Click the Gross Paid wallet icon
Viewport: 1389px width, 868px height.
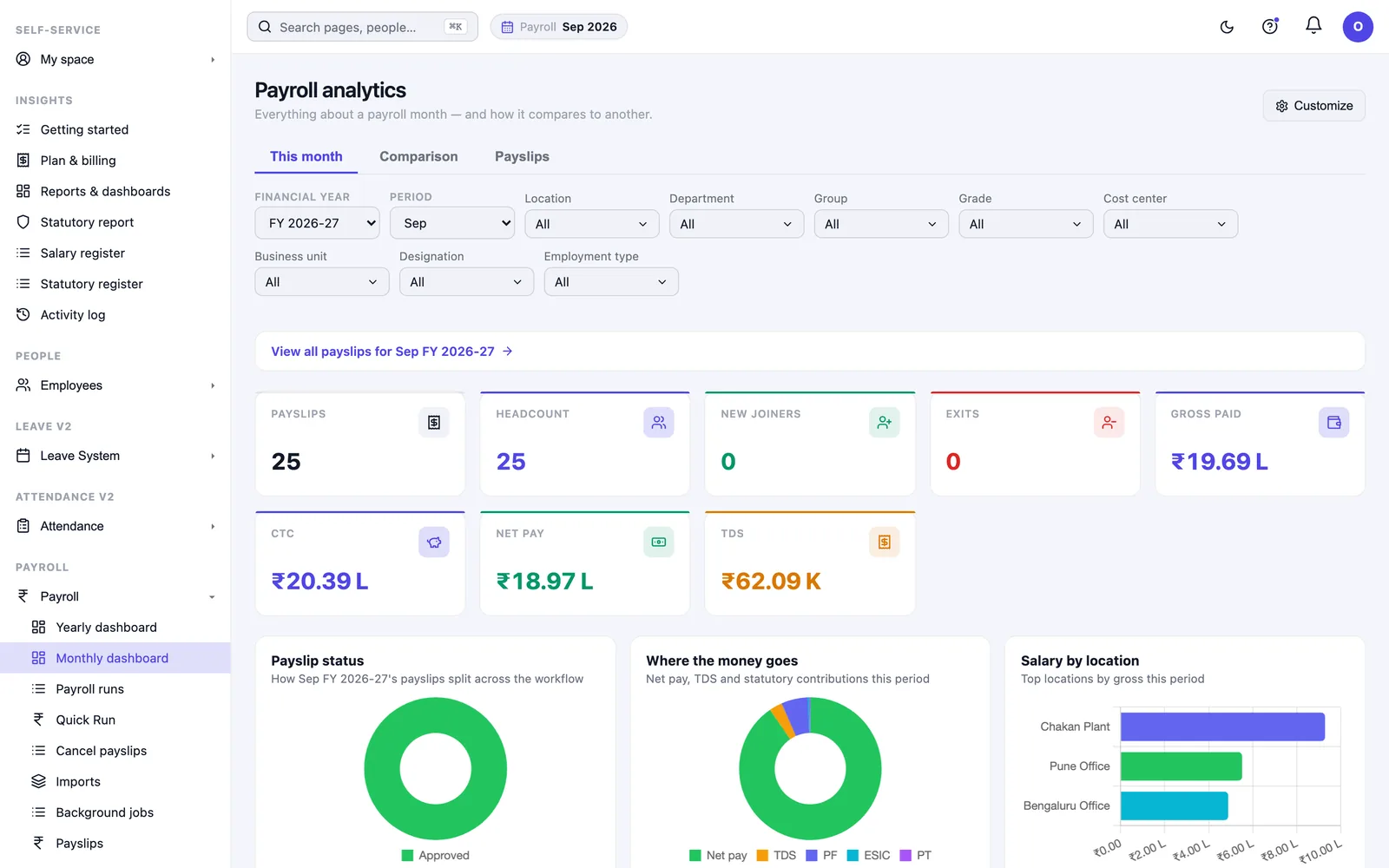point(1333,423)
